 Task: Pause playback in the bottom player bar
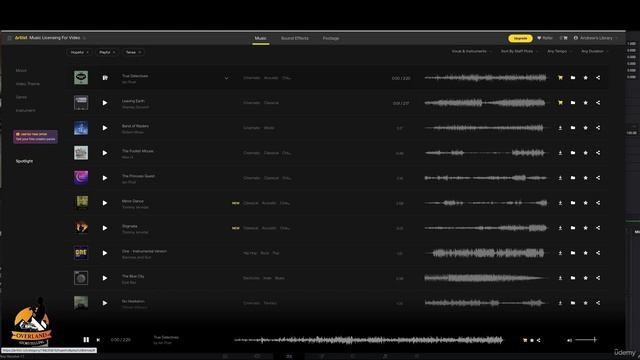[86, 340]
